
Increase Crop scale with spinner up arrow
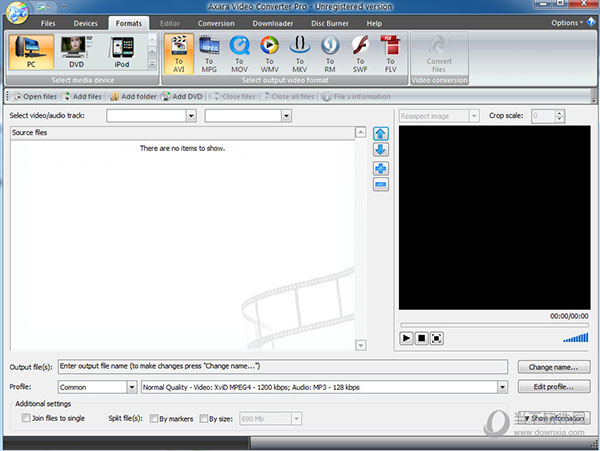tap(559, 113)
